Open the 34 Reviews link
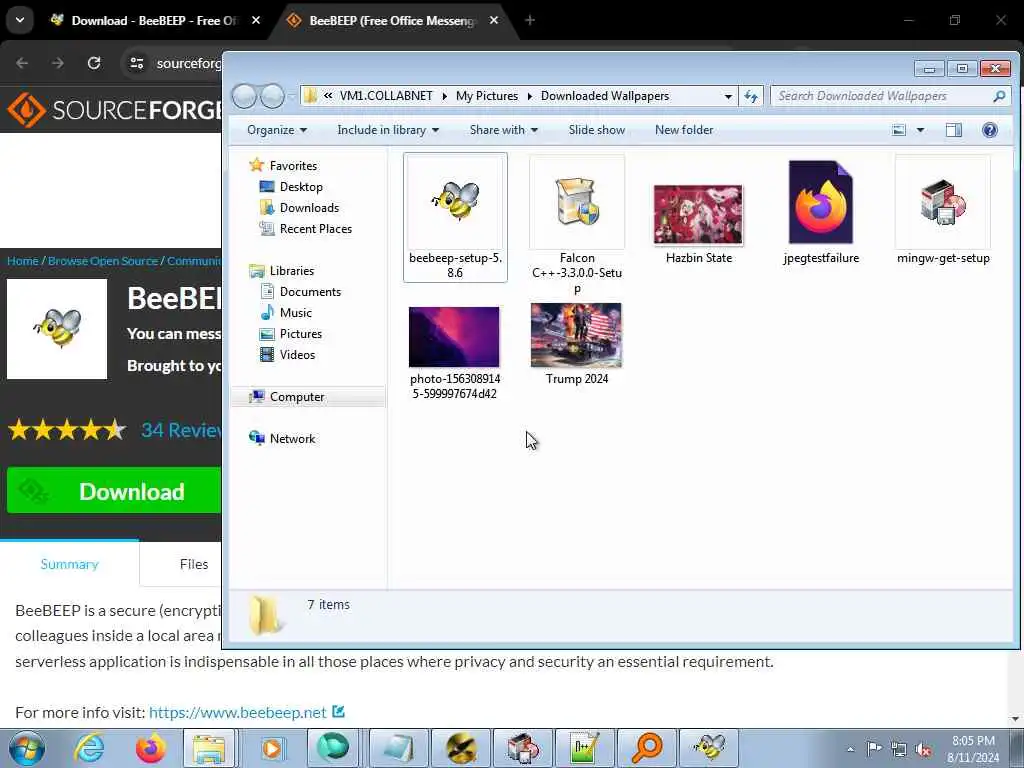The image size is (1024, 768). [182, 430]
